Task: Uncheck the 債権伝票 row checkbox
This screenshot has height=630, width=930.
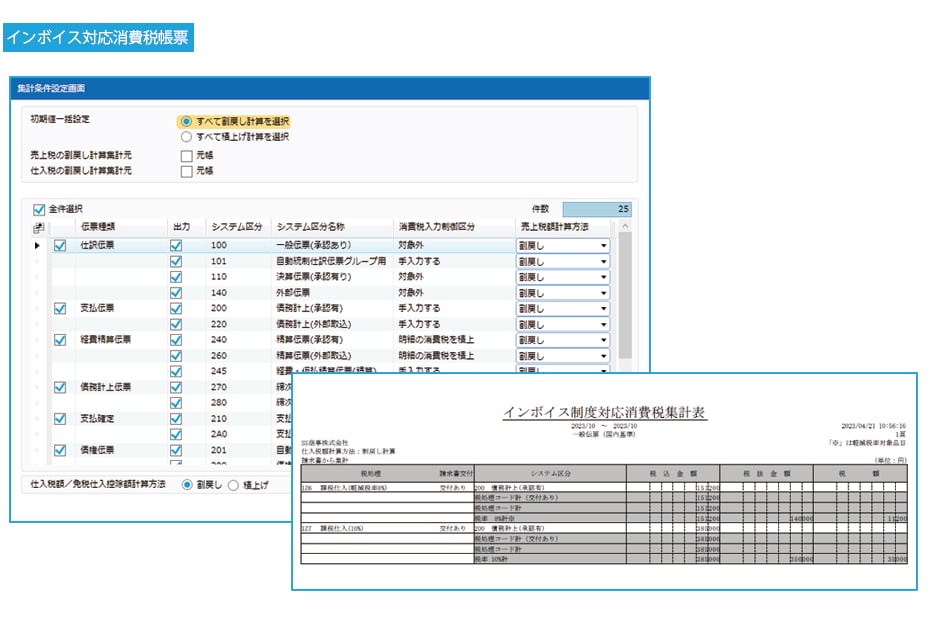Action: (x=60, y=450)
